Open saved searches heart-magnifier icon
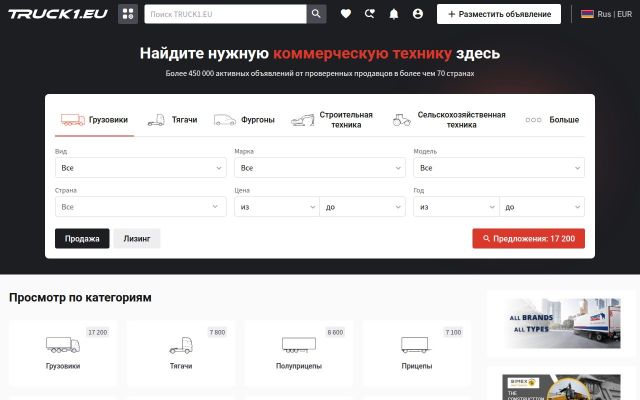The height and width of the screenshot is (400, 640). pyautogui.click(x=370, y=14)
